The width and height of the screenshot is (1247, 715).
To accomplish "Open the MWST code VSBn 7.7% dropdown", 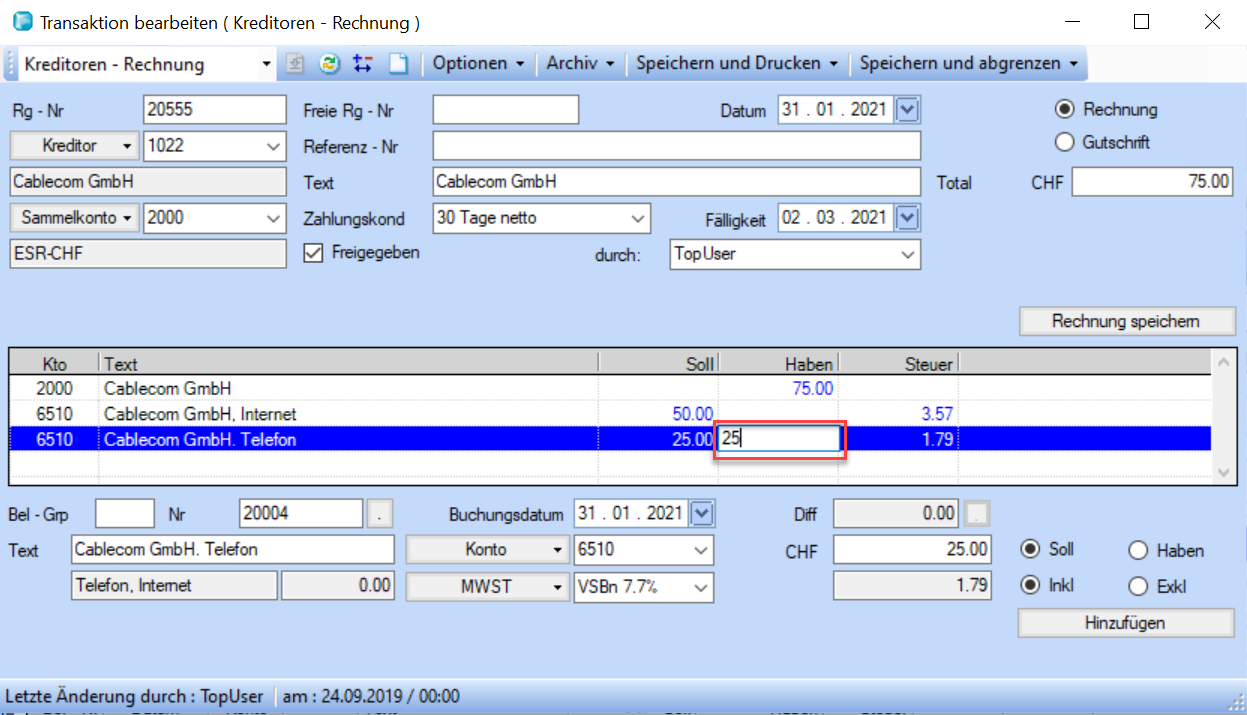I will [701, 587].
